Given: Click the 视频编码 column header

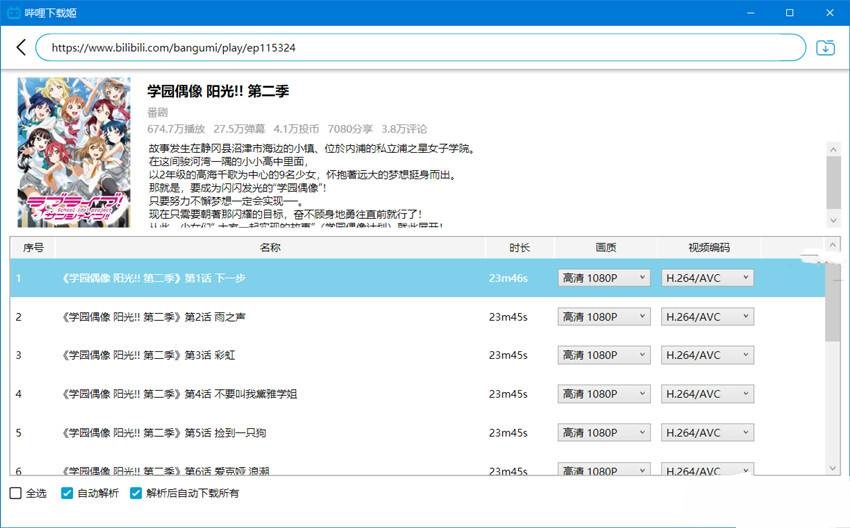Looking at the screenshot, I should pyautogui.click(x=709, y=248).
